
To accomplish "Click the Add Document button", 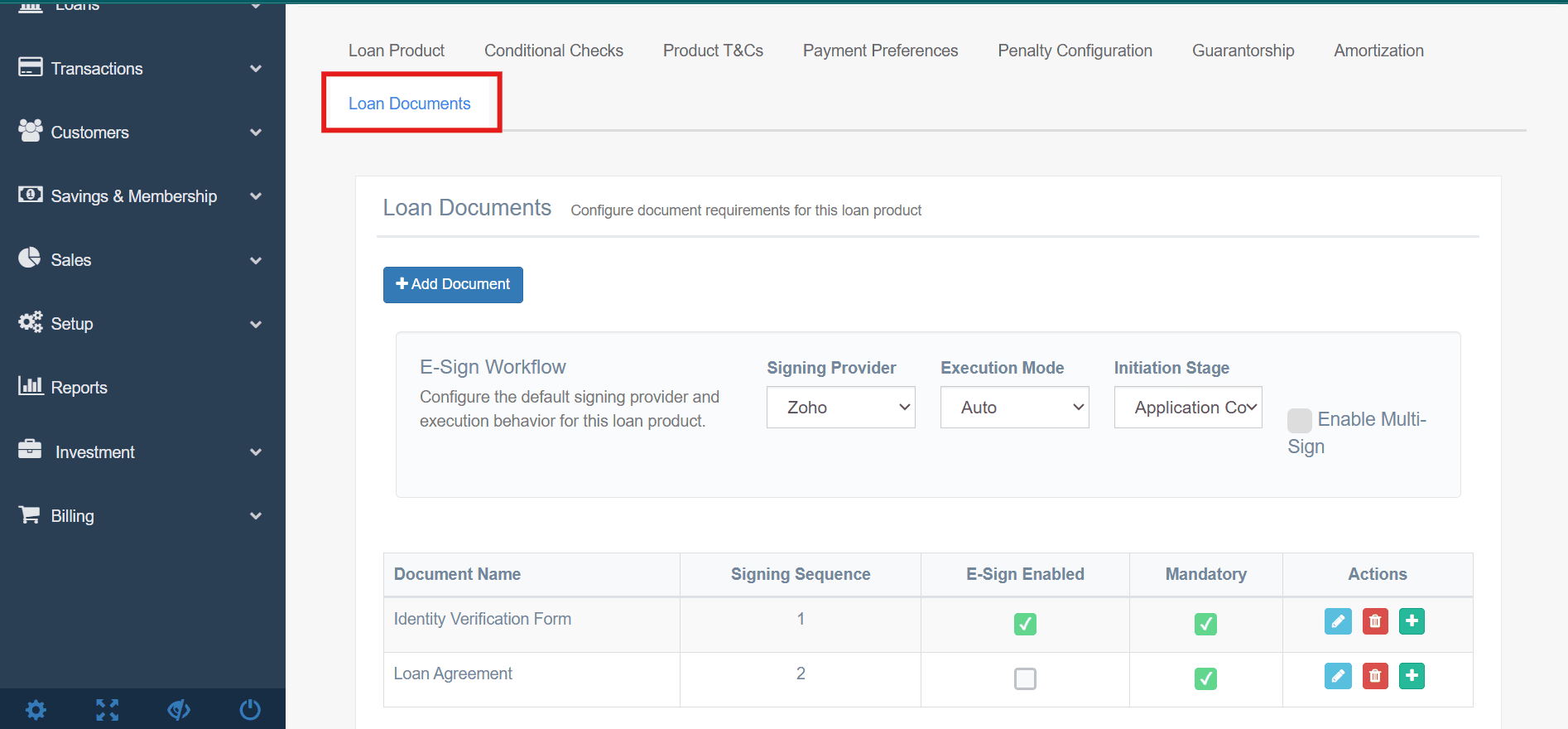I will click(453, 284).
